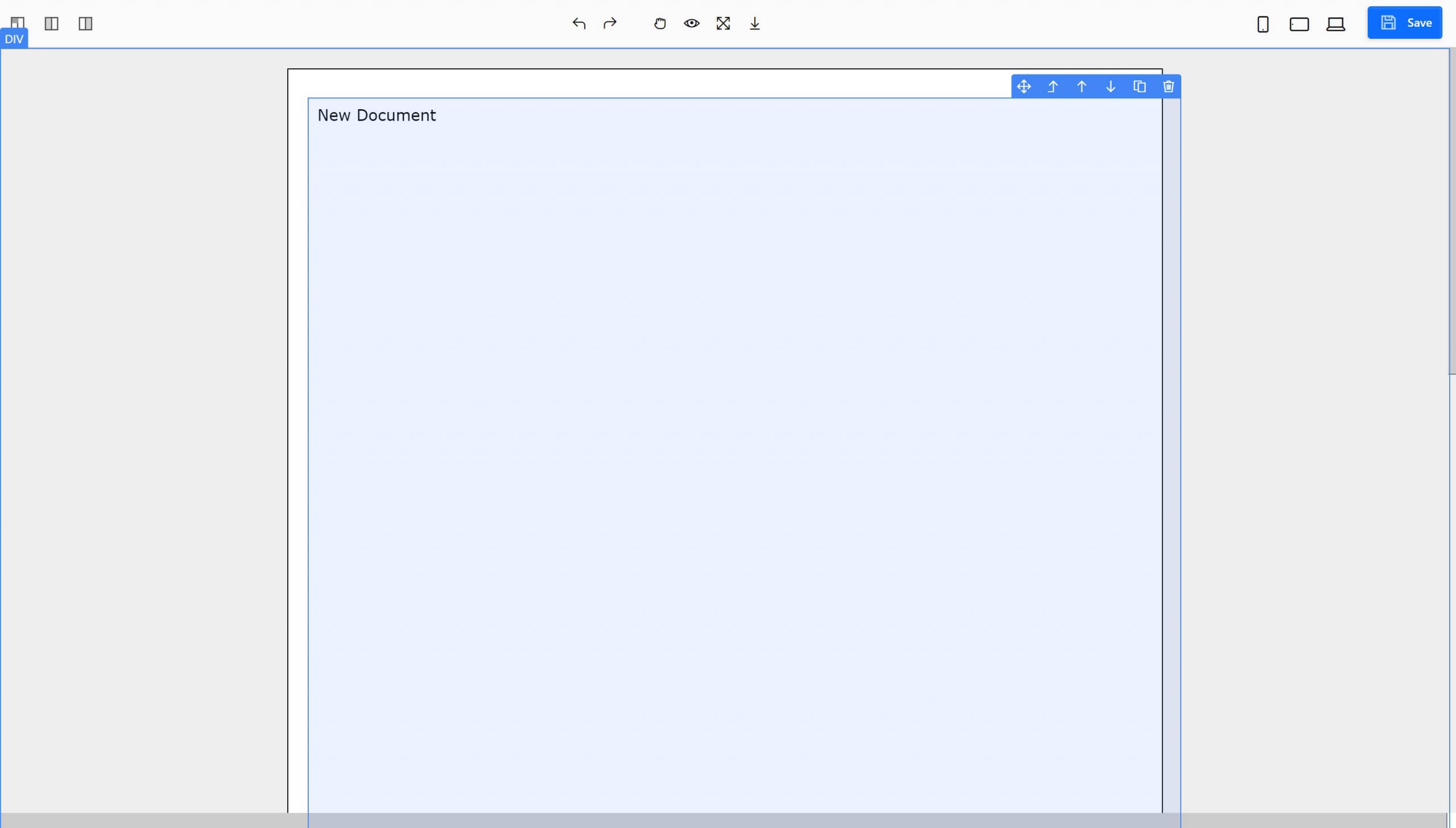Toggle the left panel layout icon
Viewport: 1456px width, 828px height.
pos(51,23)
